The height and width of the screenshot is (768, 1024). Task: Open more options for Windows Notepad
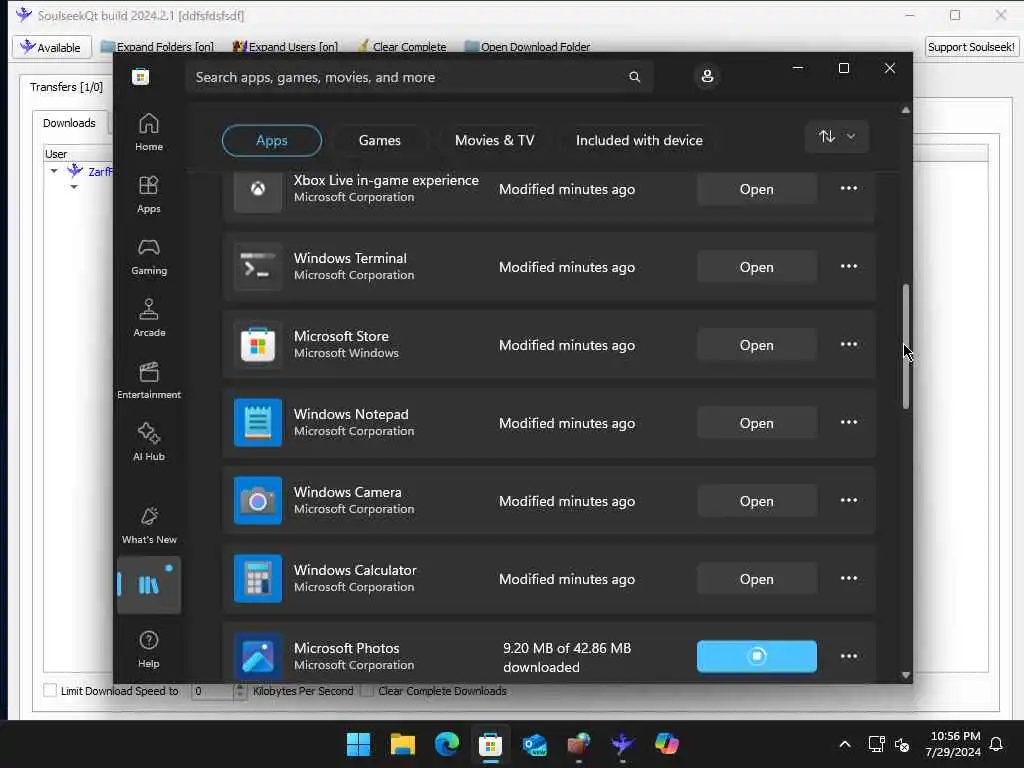[849, 423]
